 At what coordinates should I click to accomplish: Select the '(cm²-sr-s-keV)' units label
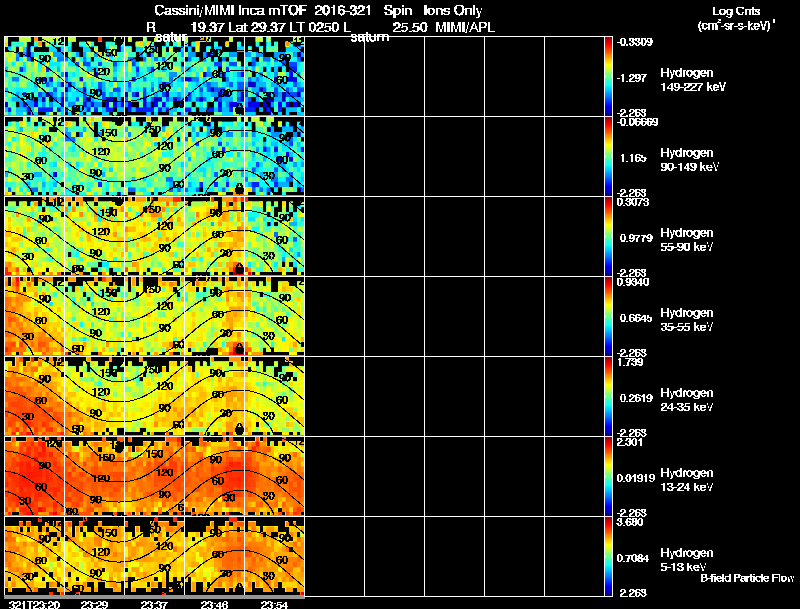point(736,26)
